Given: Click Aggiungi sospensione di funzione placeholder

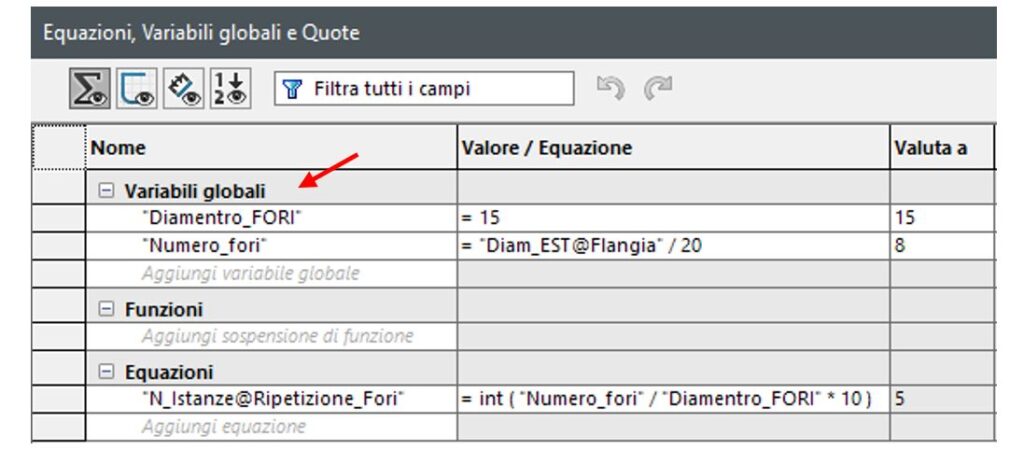Looking at the screenshot, I should click(x=277, y=336).
